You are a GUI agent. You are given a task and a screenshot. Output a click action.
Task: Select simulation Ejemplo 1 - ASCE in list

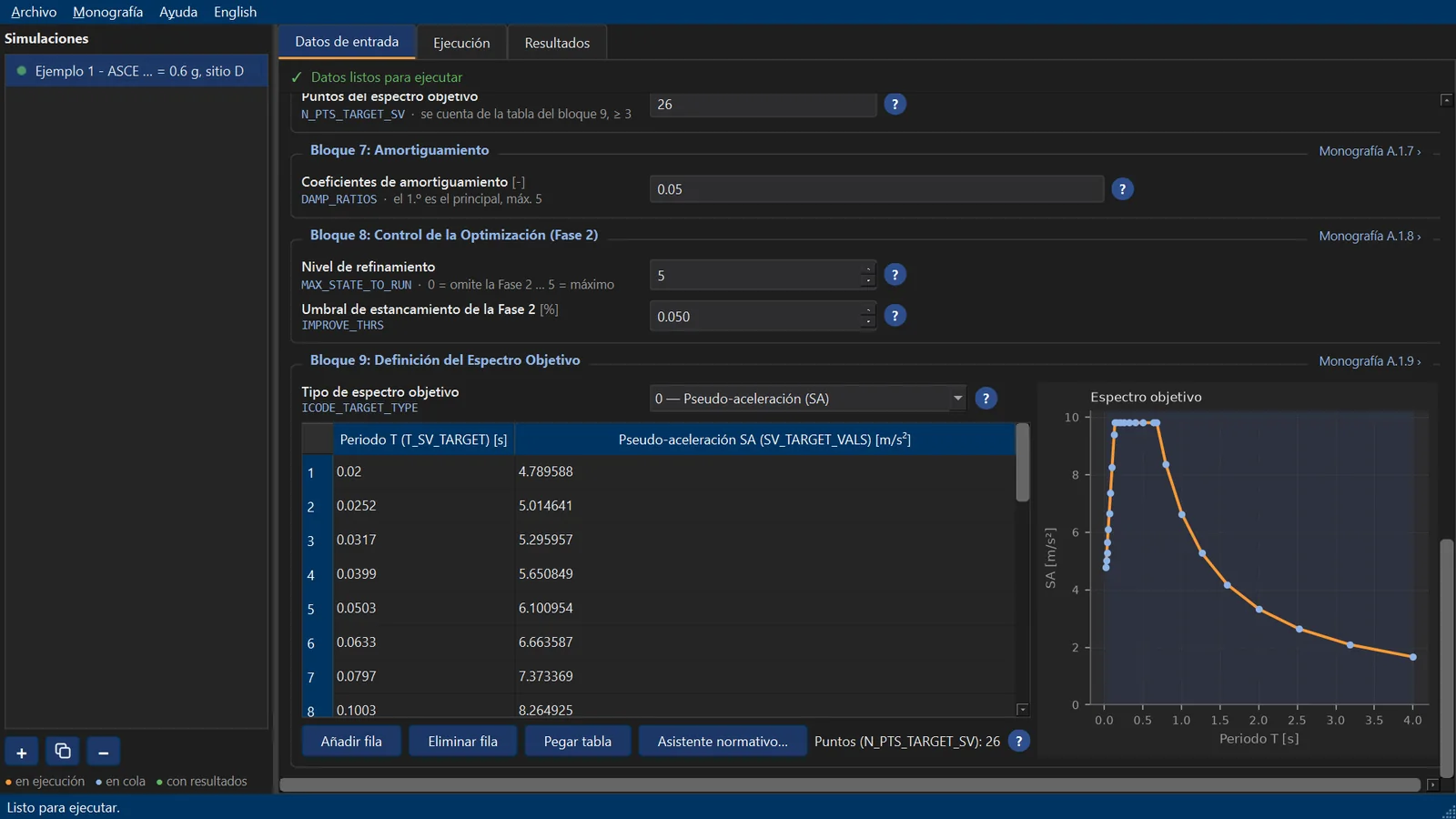tap(137, 71)
